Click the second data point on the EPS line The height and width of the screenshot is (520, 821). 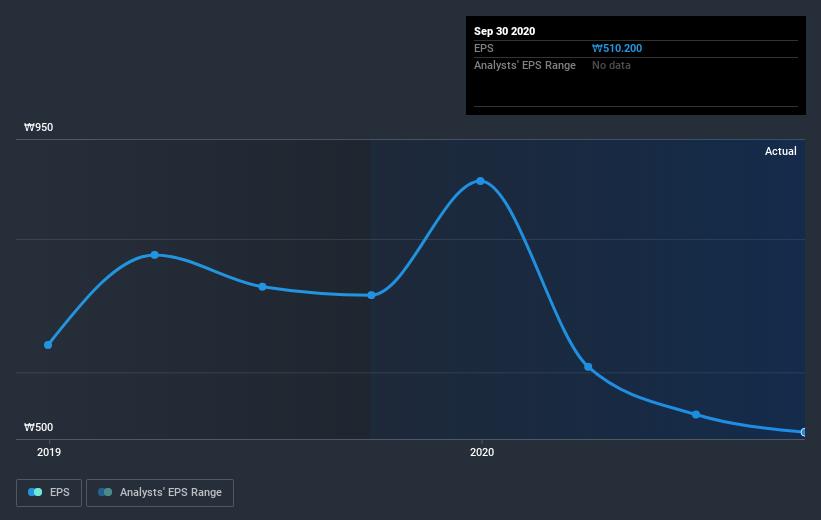154,255
